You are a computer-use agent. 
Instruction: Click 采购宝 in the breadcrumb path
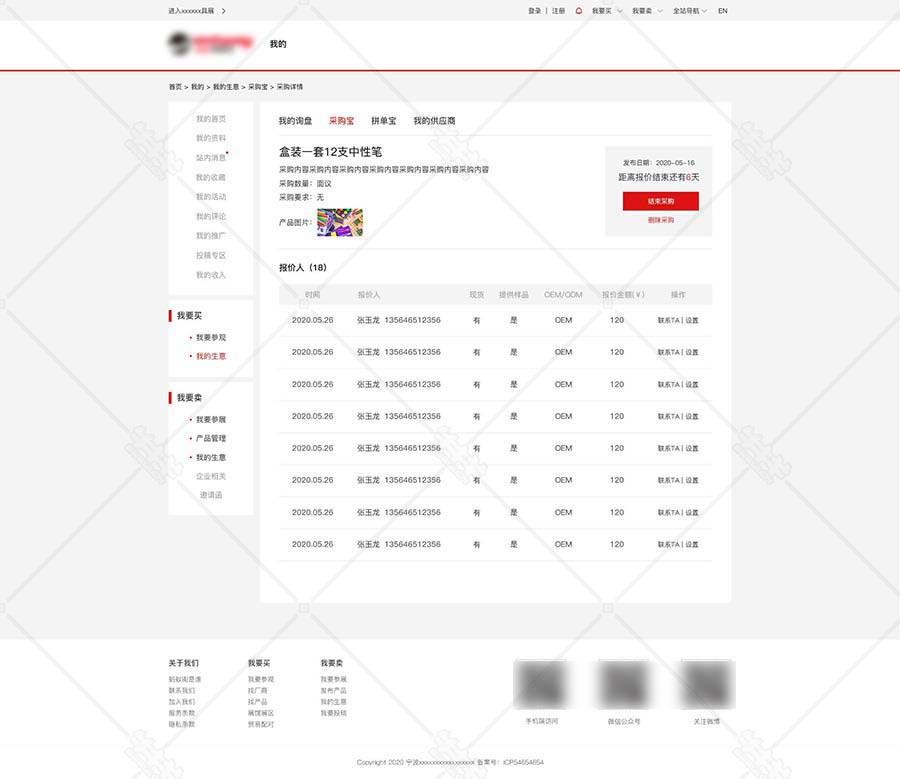click(258, 87)
